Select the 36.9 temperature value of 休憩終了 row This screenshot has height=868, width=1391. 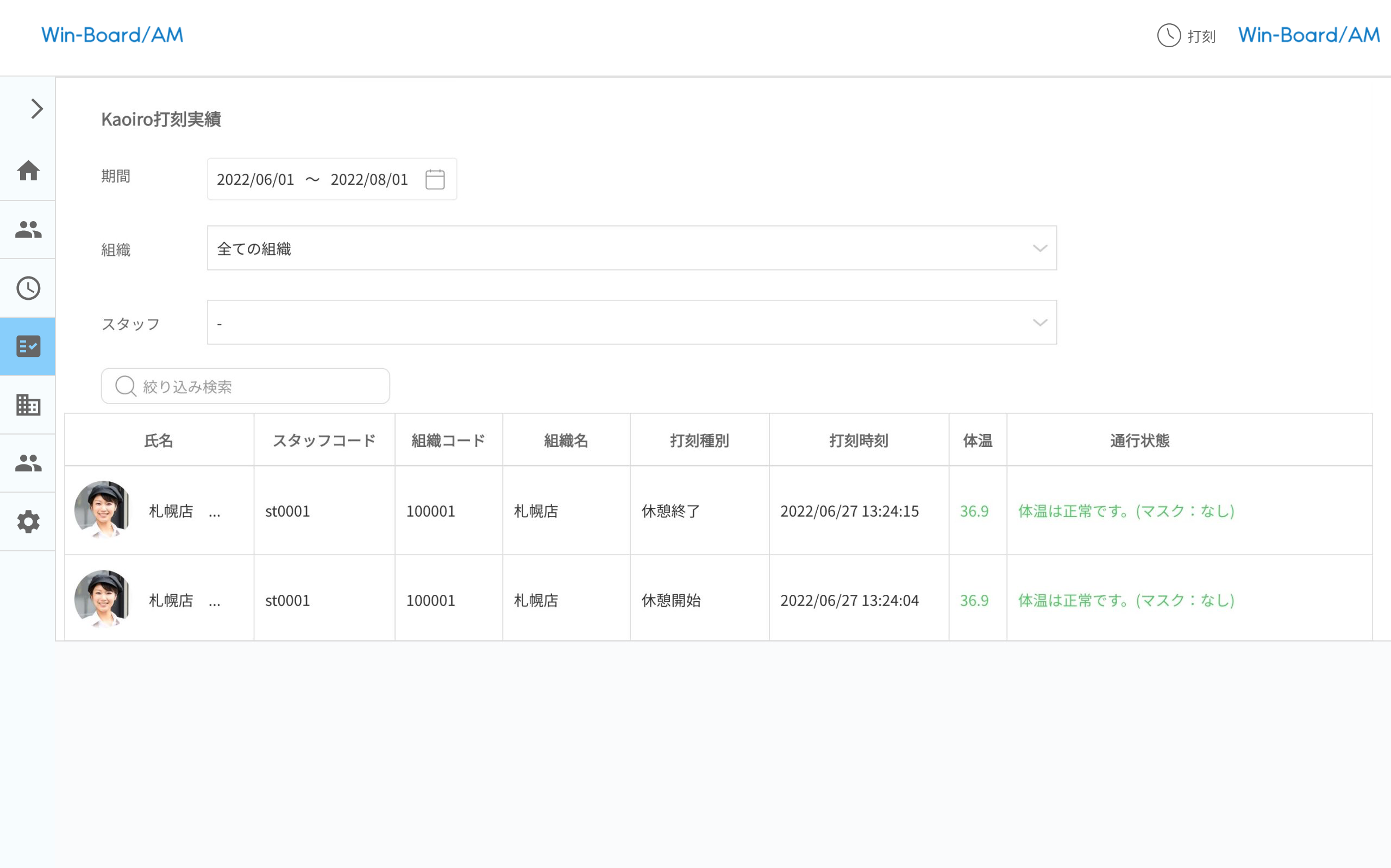(974, 511)
